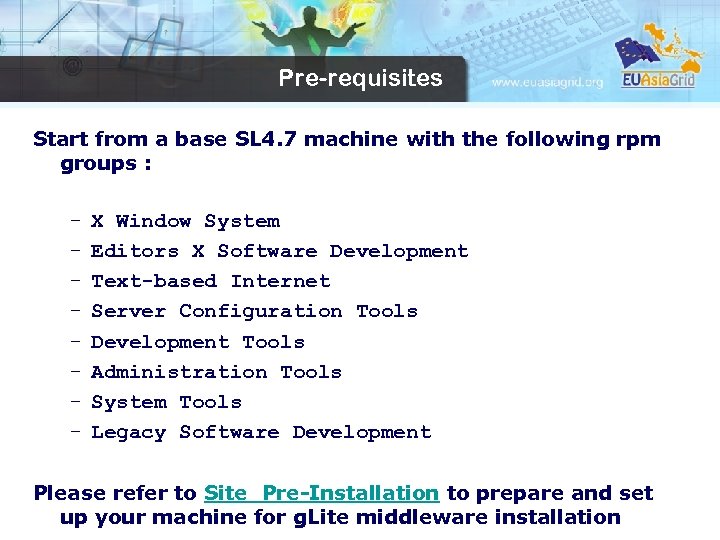Click the 'Administration Tools' list item
Image resolution: width=720 pixels, height=540 pixels.
(x=216, y=372)
